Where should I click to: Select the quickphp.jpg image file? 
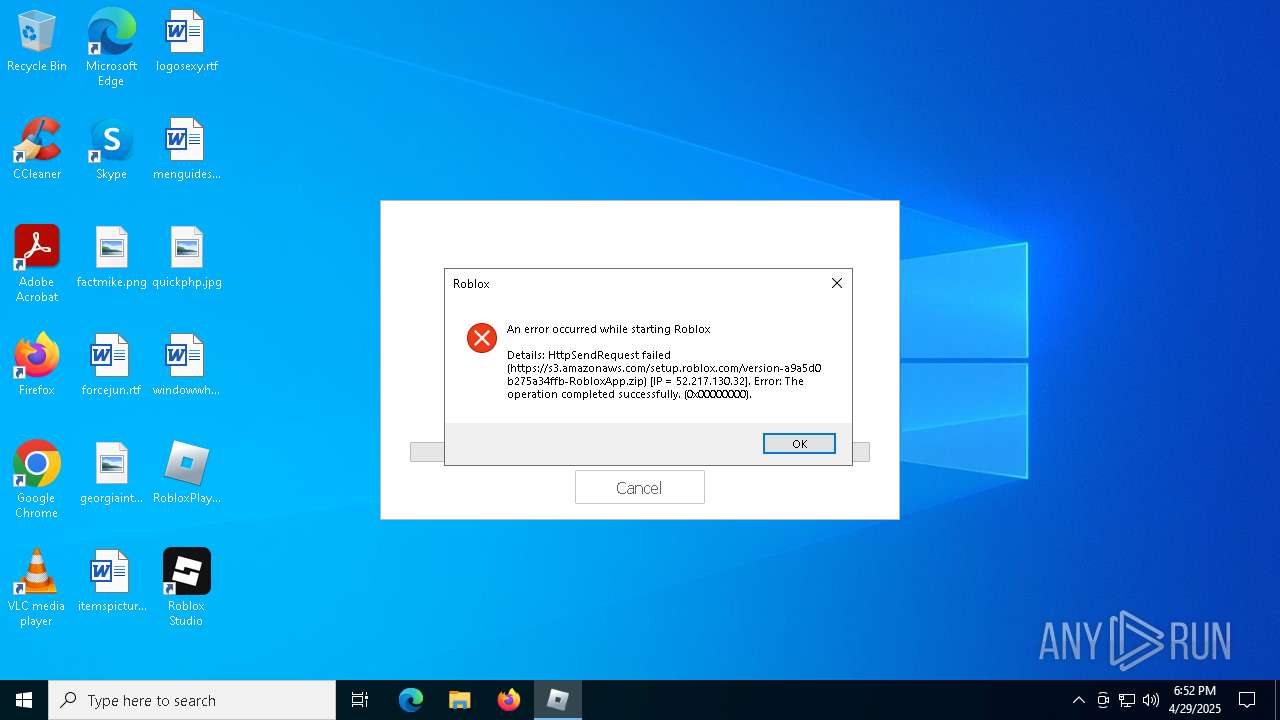tap(186, 257)
